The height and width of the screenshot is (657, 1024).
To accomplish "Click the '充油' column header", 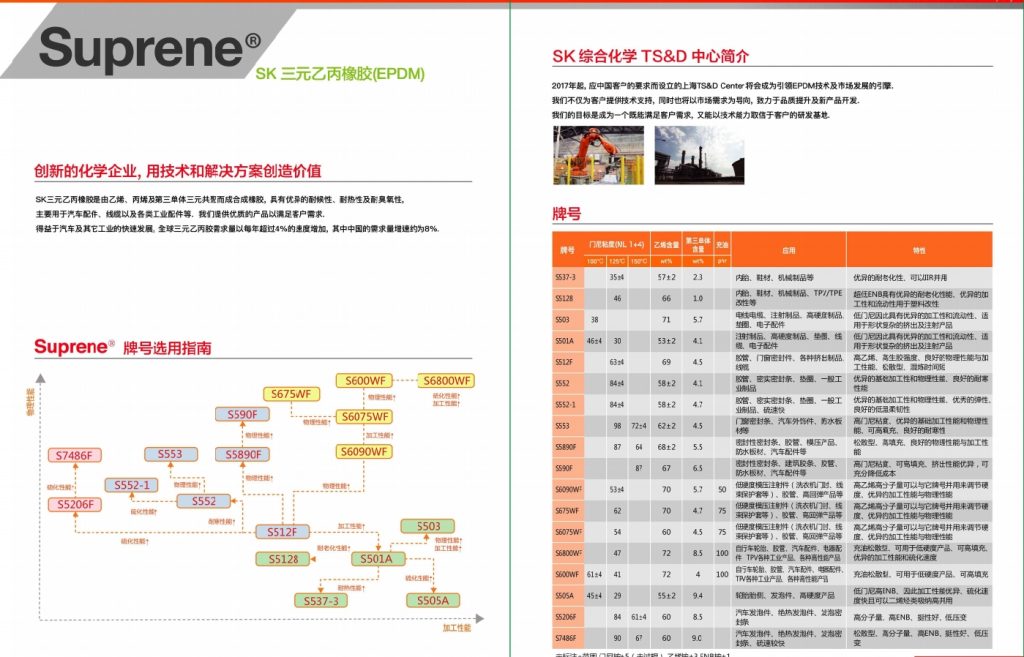I will (x=722, y=244).
